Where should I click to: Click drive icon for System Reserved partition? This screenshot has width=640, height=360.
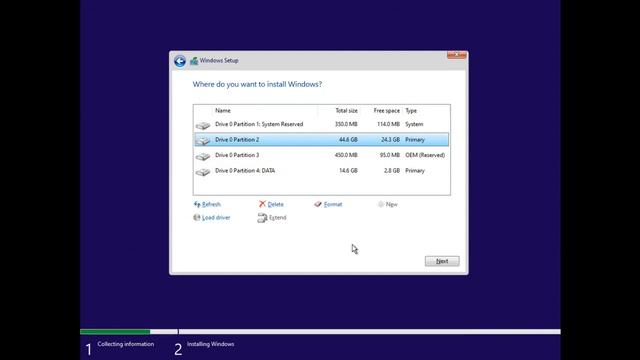(203, 125)
